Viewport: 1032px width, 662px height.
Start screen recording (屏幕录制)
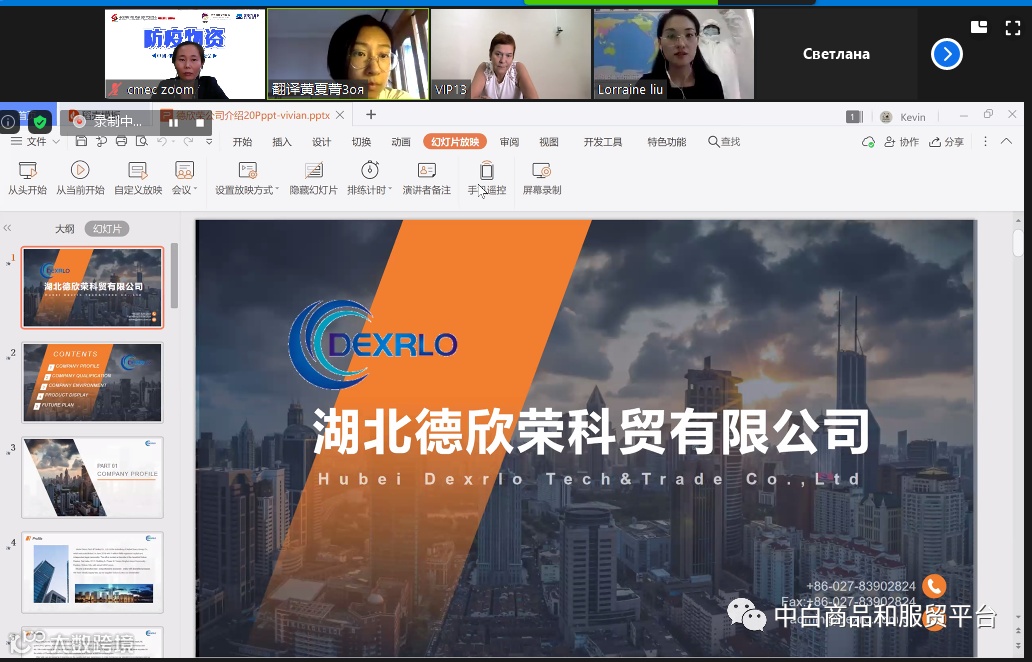click(x=542, y=178)
